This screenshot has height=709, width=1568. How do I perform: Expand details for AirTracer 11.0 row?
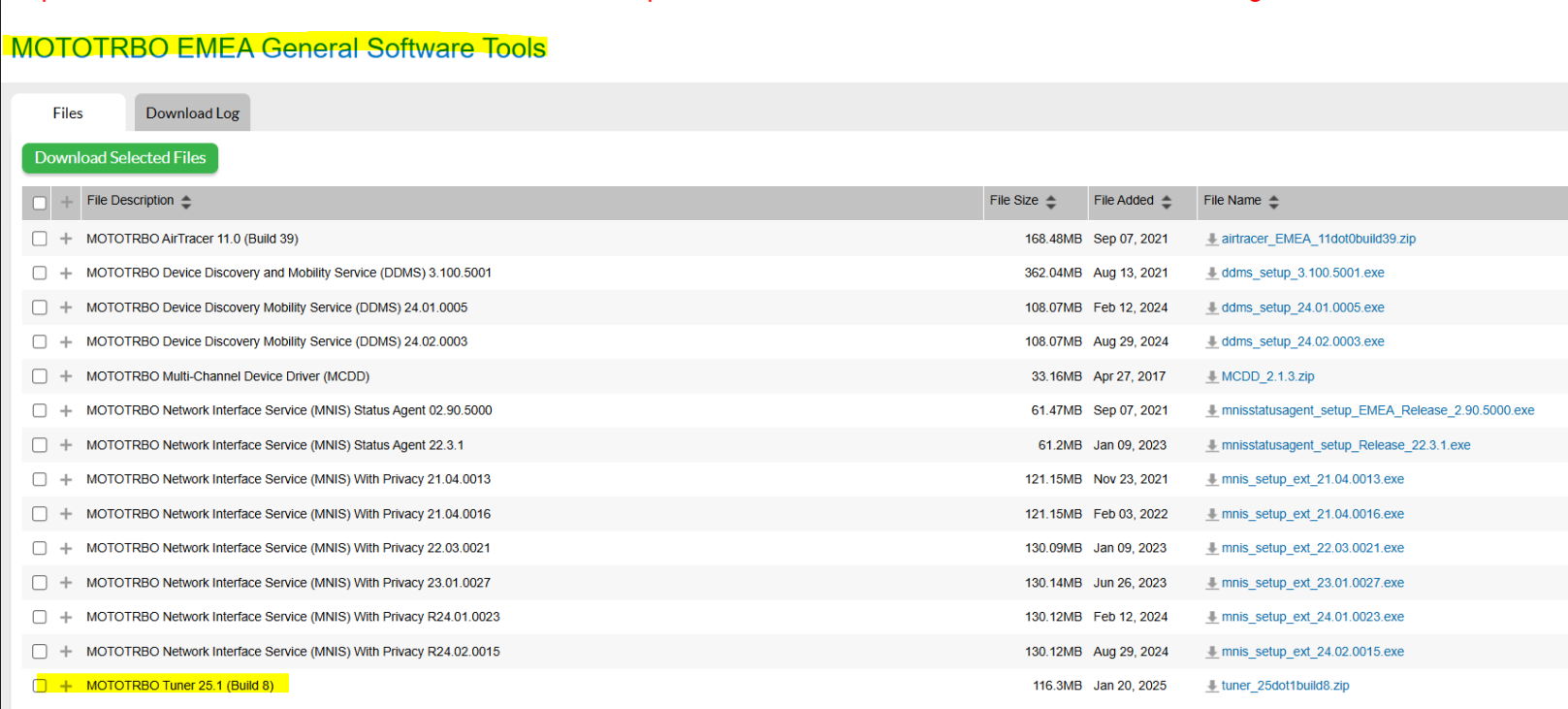click(x=66, y=239)
